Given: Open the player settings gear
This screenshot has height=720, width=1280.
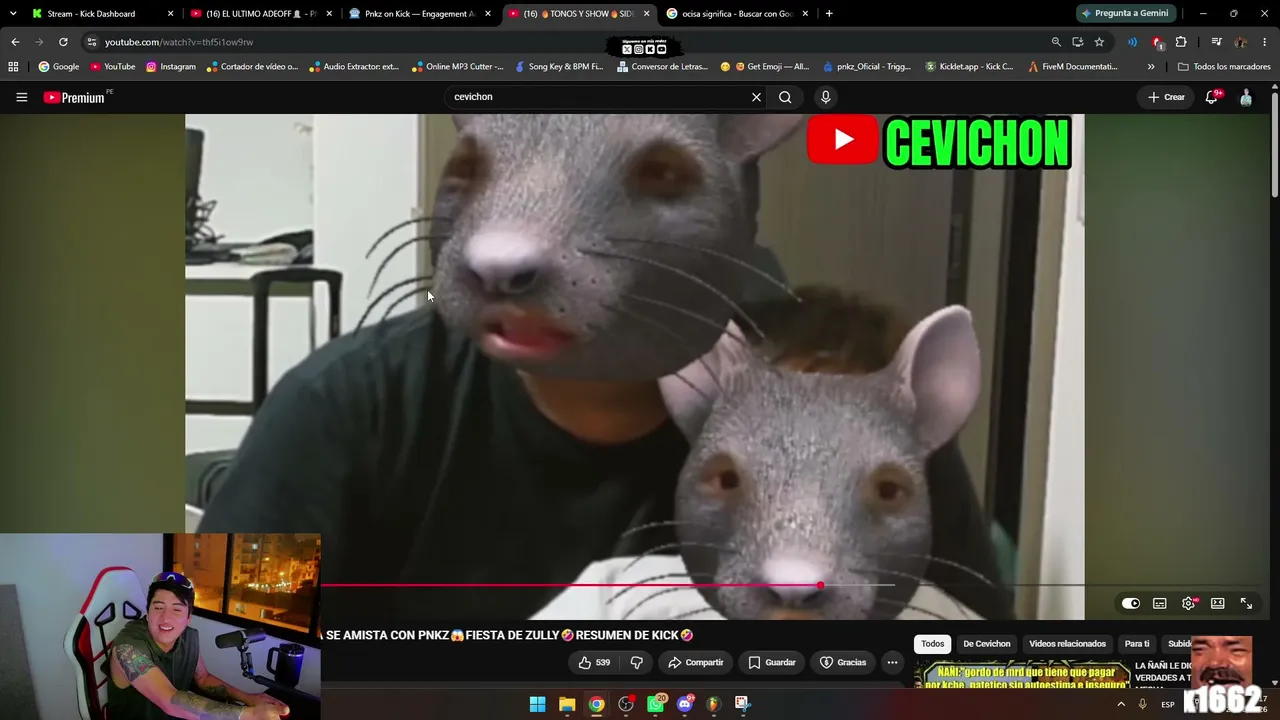Looking at the screenshot, I should pos(1188,603).
